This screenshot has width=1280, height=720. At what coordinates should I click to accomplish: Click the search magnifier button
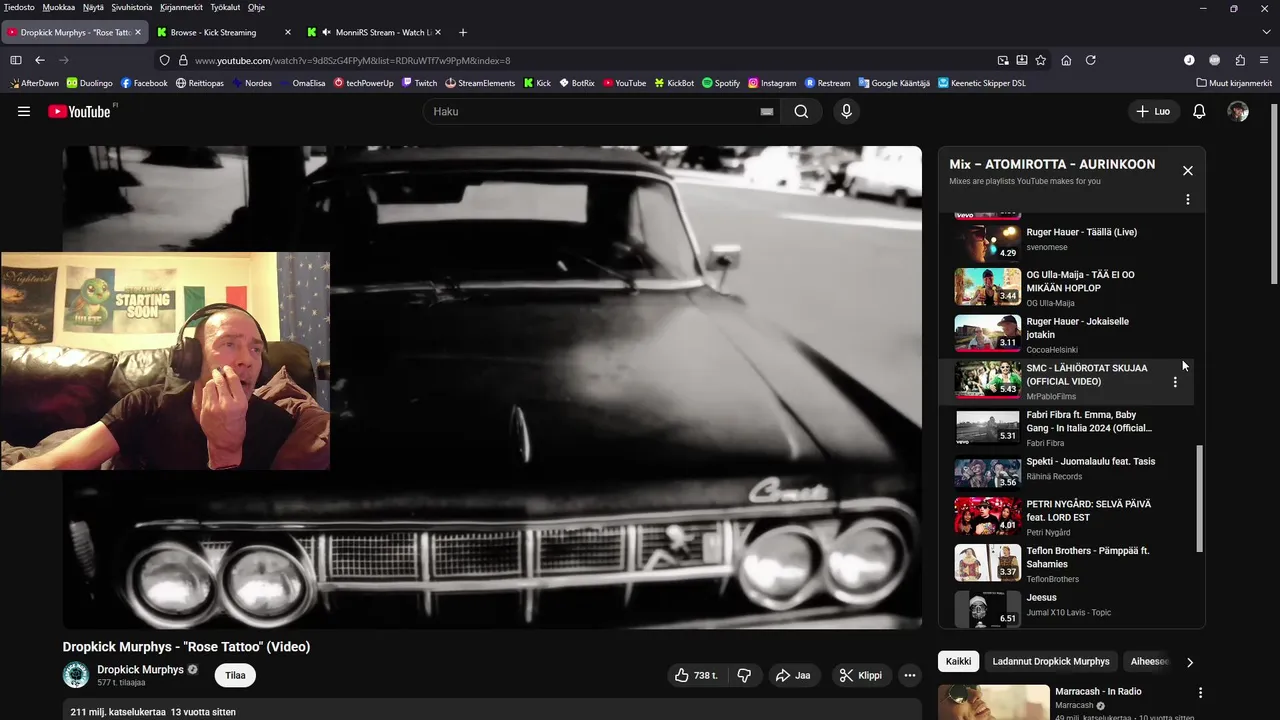801,112
